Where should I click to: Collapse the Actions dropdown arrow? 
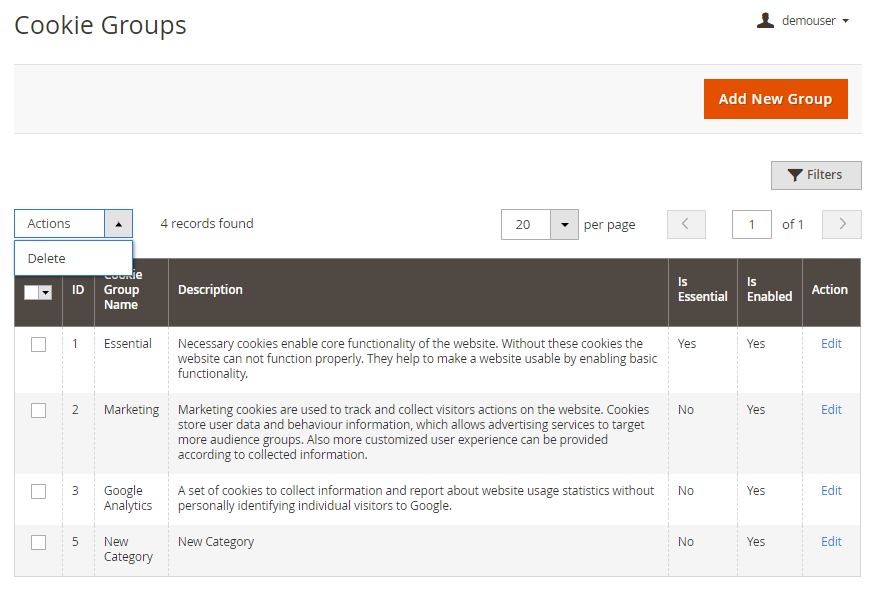click(x=118, y=224)
